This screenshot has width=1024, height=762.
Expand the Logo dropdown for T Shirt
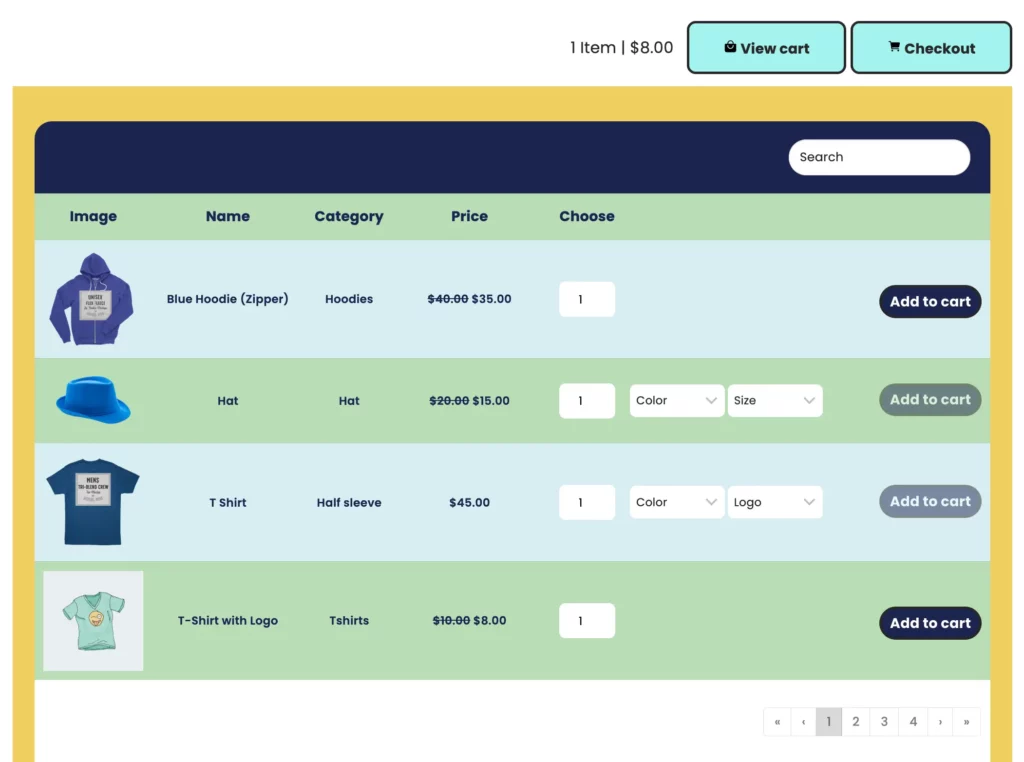click(x=775, y=502)
